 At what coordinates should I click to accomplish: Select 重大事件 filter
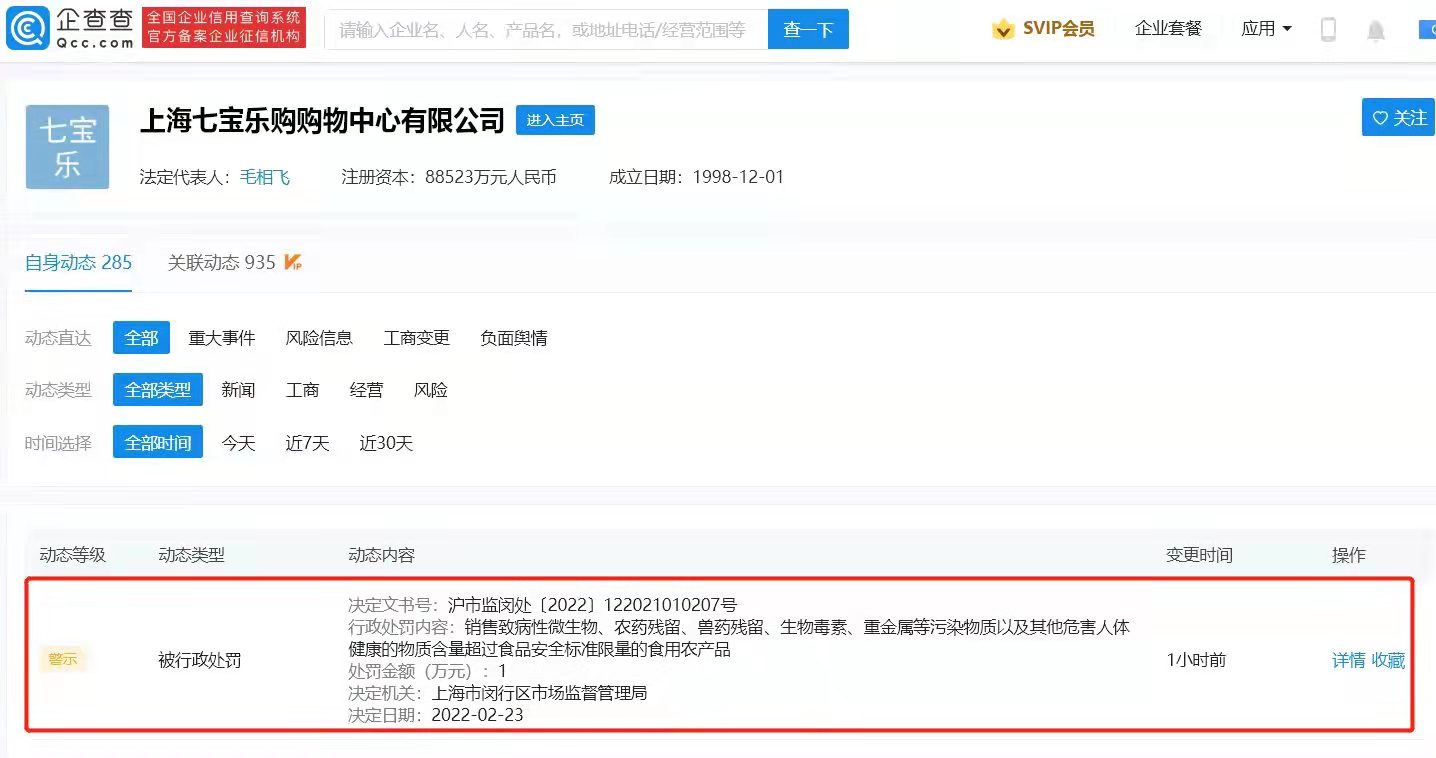(x=222, y=338)
